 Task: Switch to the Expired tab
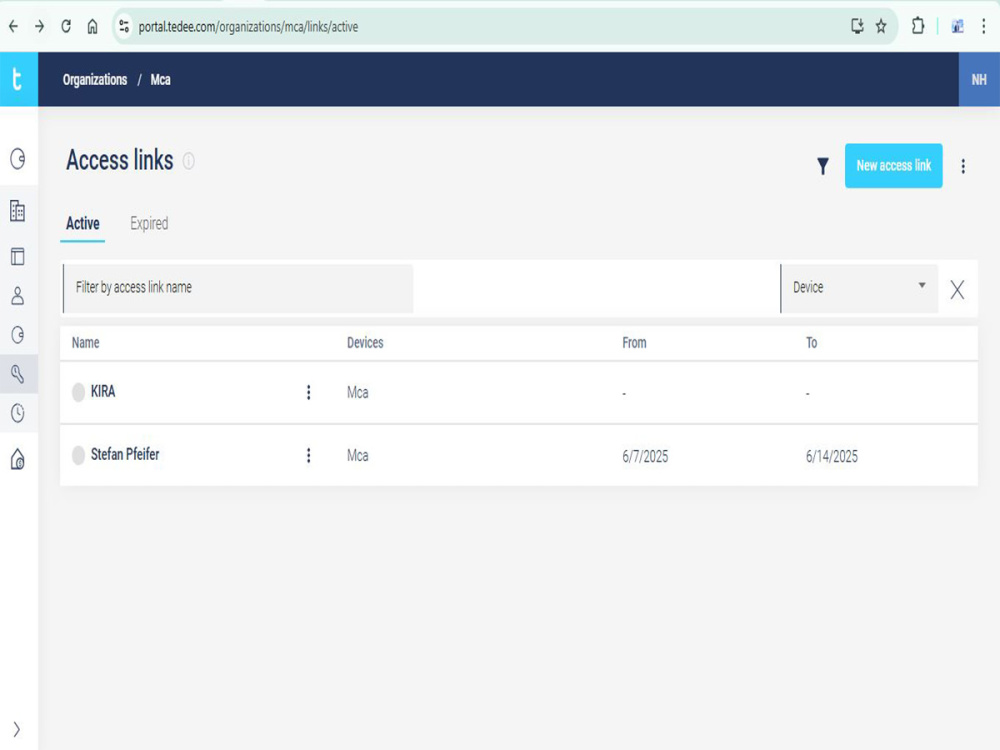point(149,224)
